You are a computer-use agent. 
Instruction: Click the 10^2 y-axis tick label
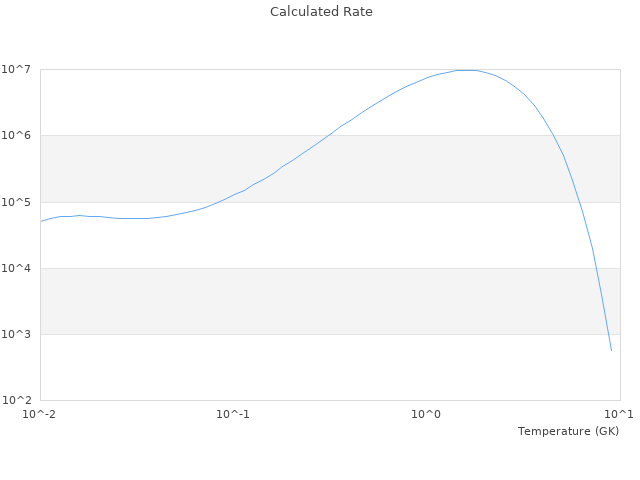point(19,400)
